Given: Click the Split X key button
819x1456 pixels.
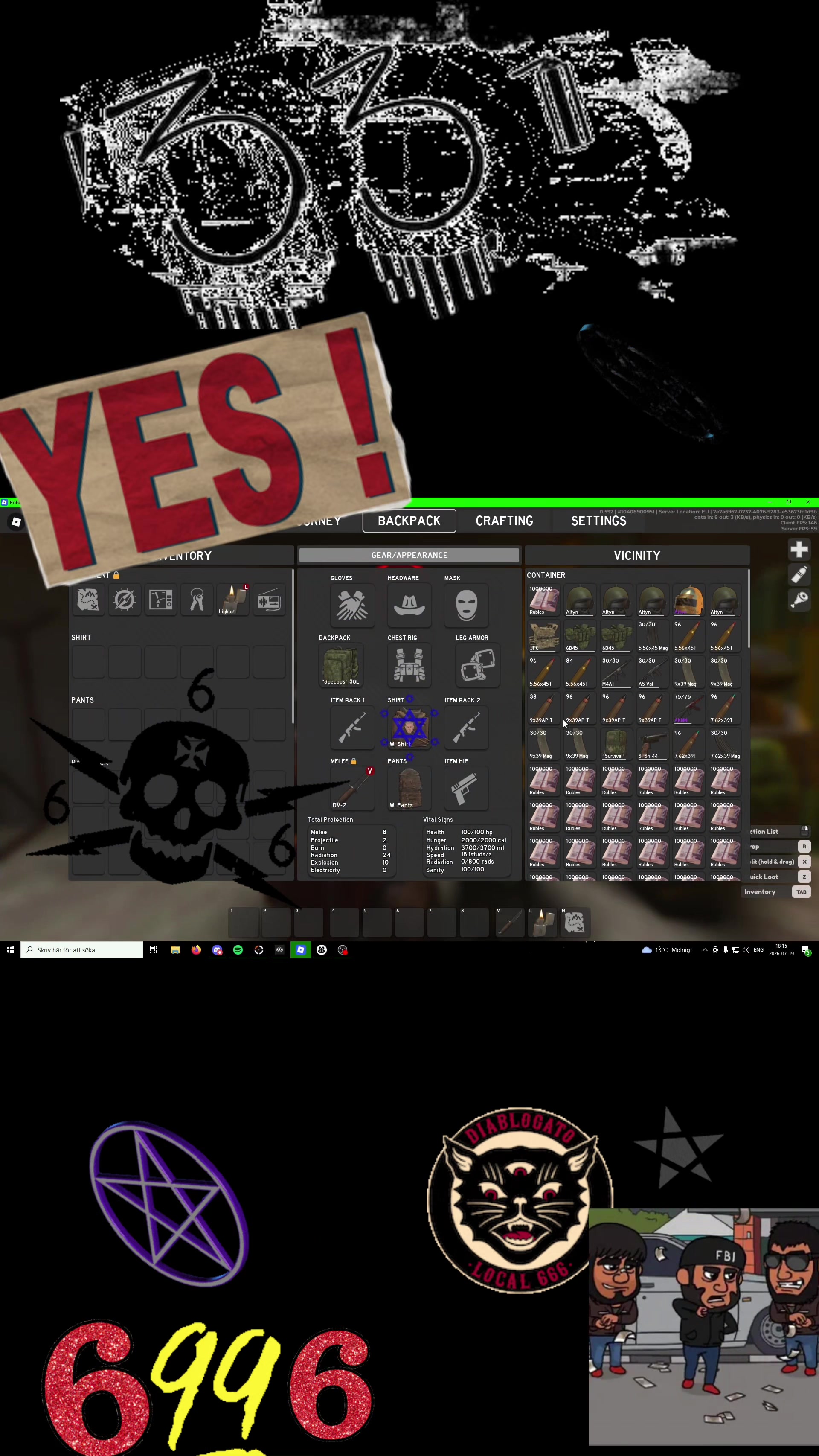Looking at the screenshot, I should (x=804, y=862).
